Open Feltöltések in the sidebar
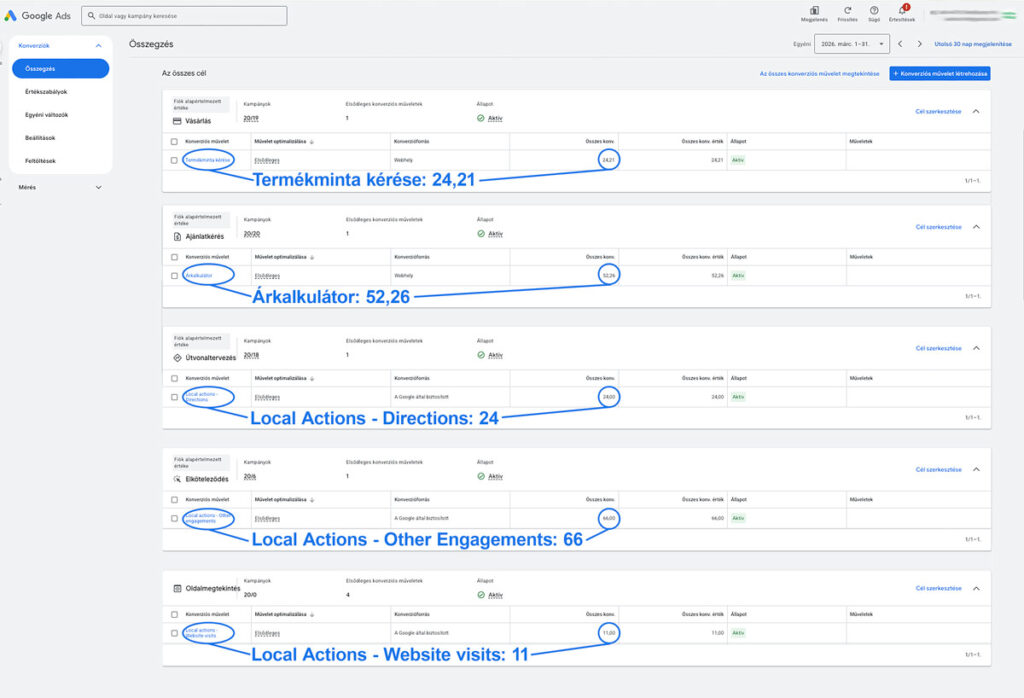Screen dimensions: 1024x698 tap(40, 161)
